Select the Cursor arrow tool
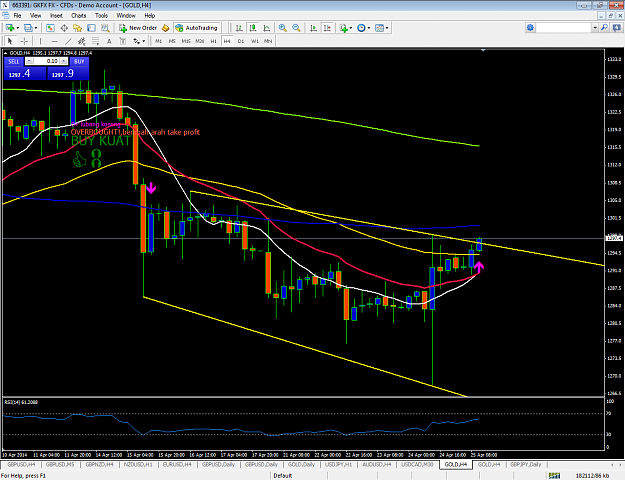625x480 pixels. [x=10, y=41]
